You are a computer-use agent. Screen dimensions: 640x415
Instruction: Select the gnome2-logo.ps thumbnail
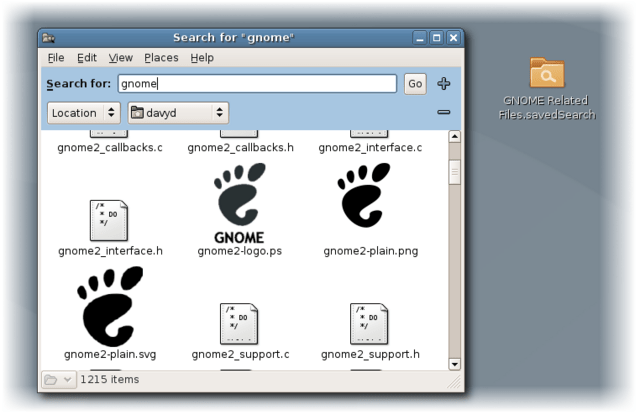[240, 203]
